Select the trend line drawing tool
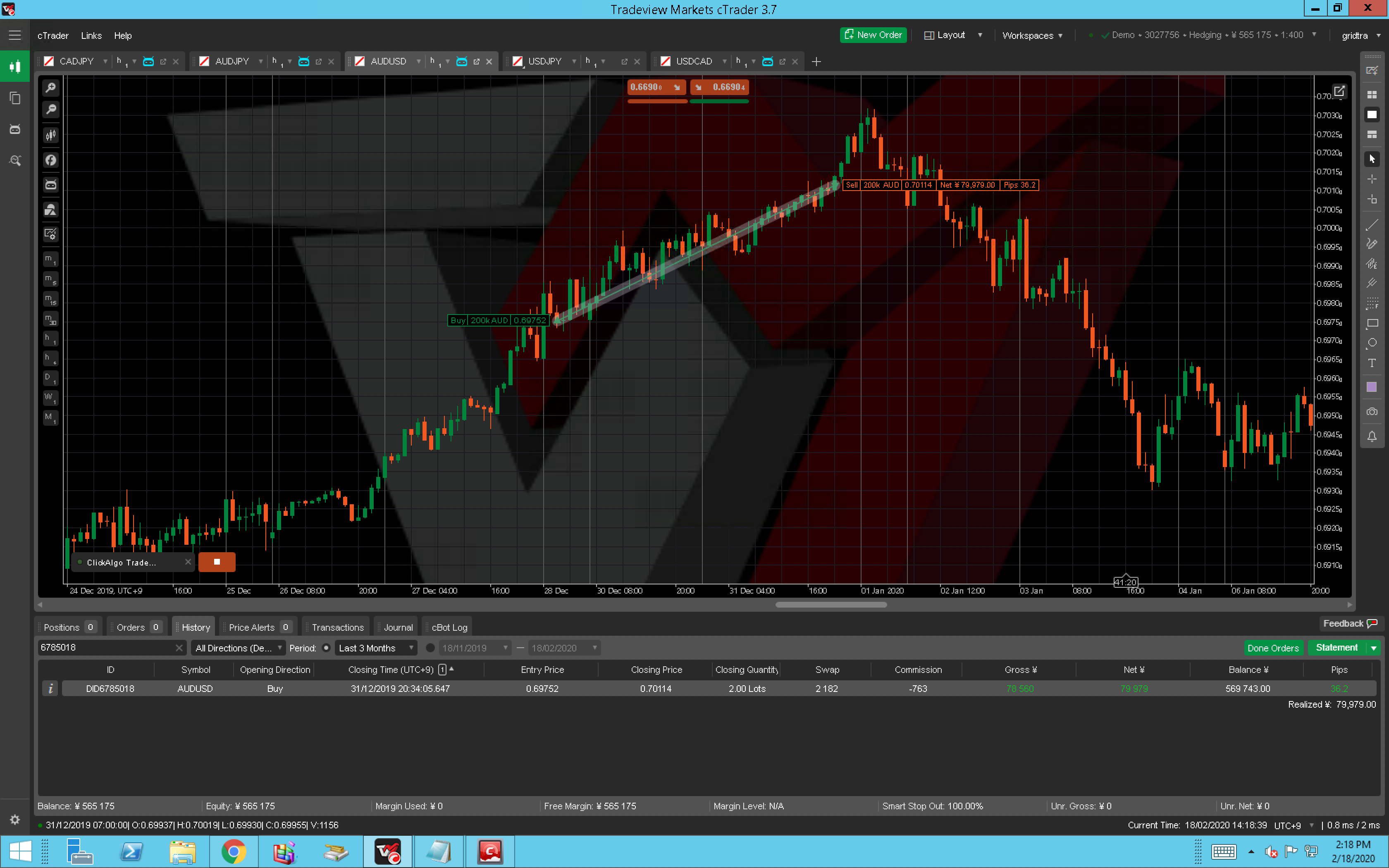 [1372, 225]
